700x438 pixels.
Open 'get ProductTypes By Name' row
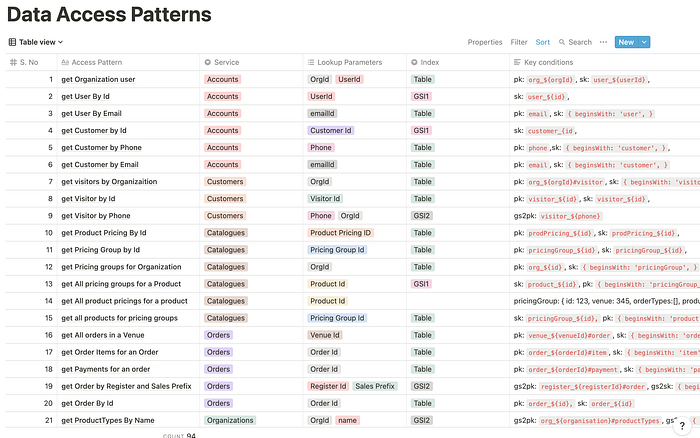tap(108, 420)
